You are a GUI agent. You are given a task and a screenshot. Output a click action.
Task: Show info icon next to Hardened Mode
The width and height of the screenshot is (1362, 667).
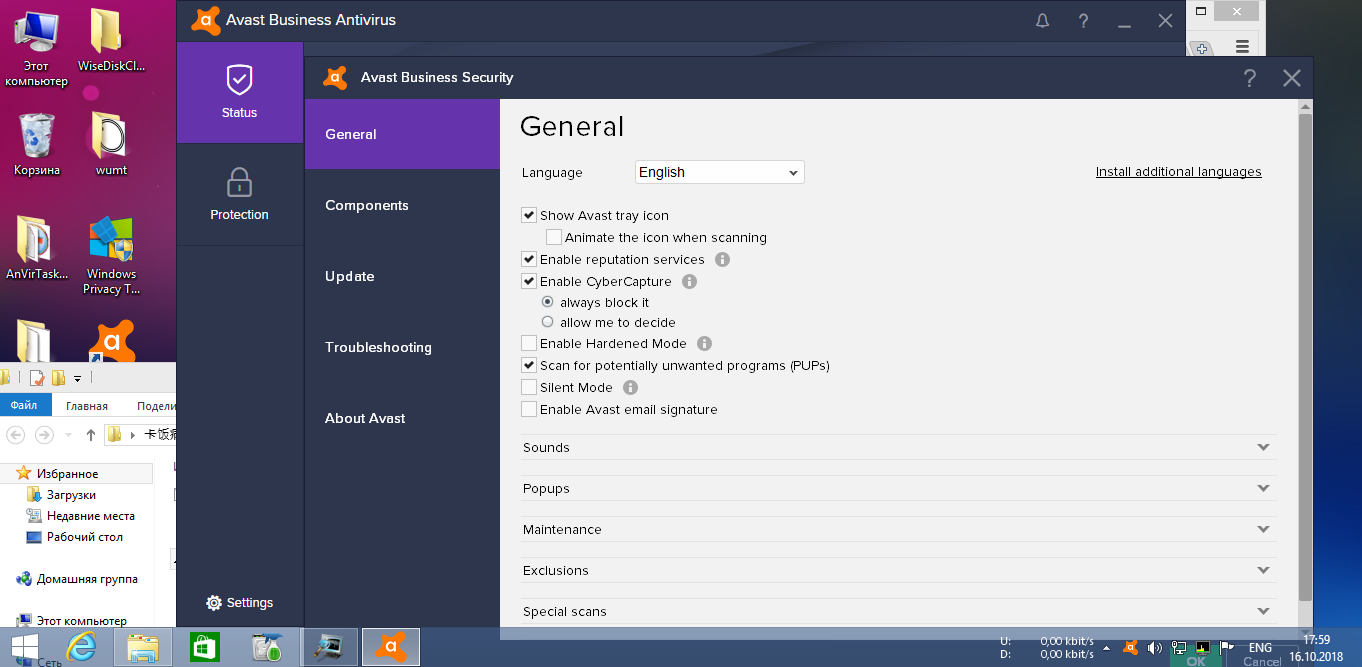(705, 344)
